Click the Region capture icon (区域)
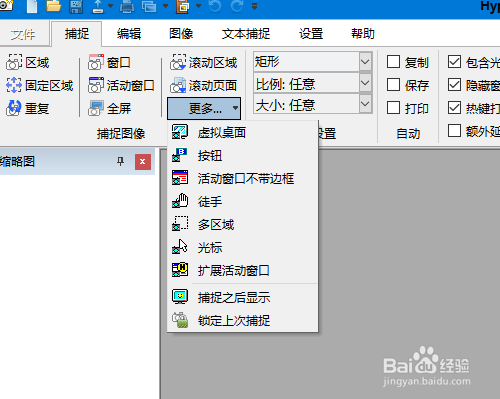The image size is (500, 399). click(x=14, y=62)
